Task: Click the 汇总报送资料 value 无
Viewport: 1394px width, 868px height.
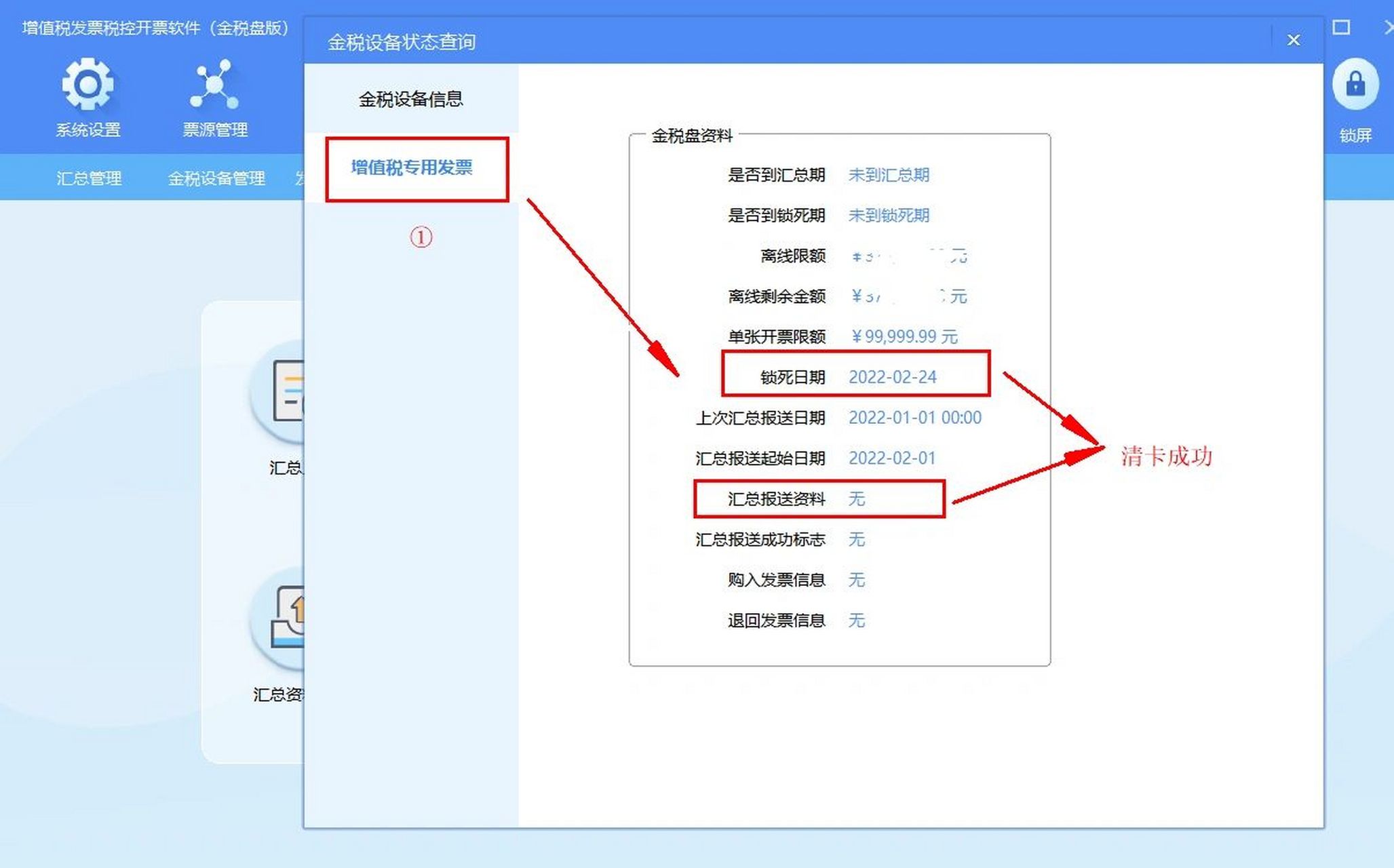Action: click(857, 499)
